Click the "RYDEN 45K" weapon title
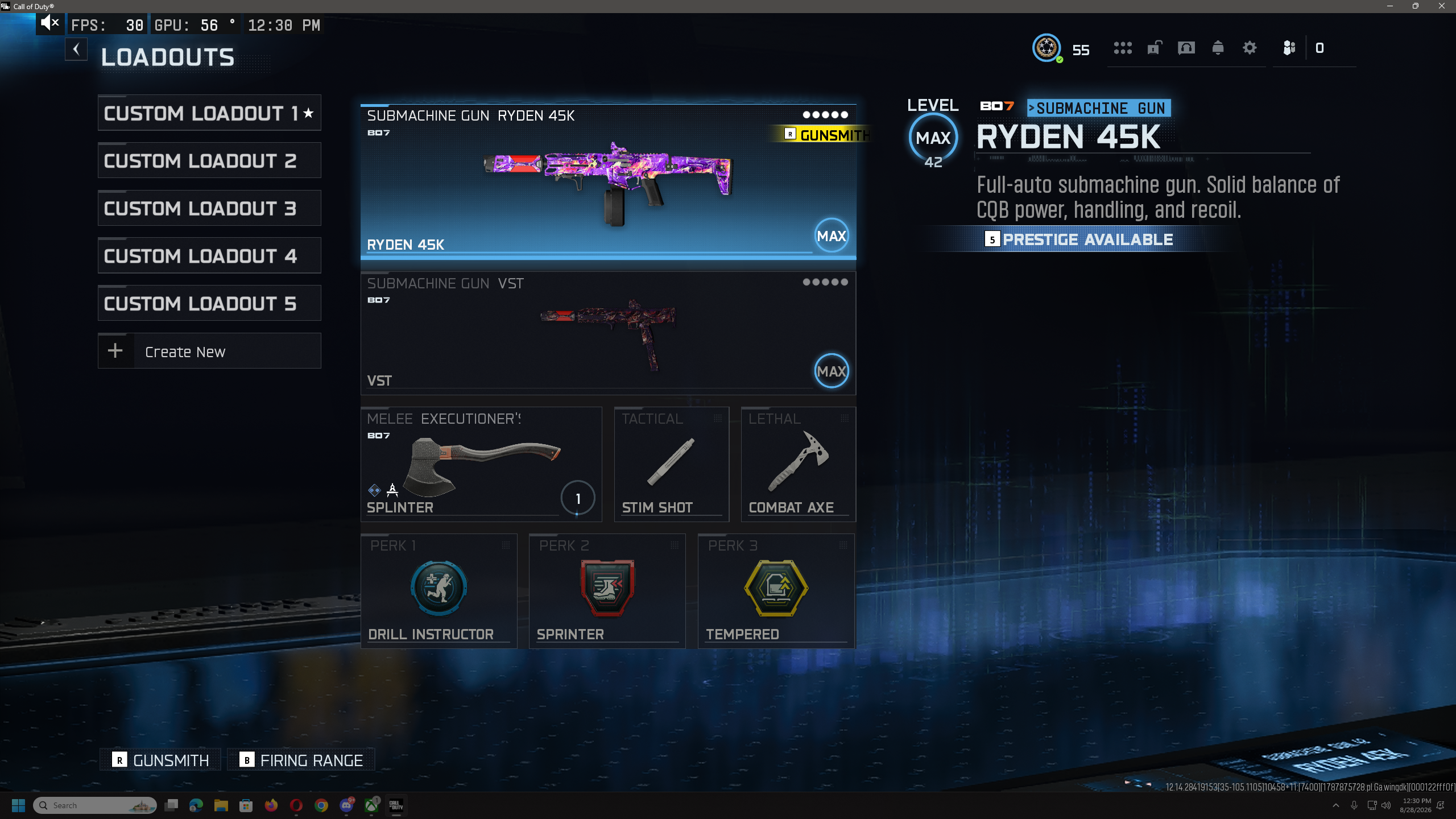The height and width of the screenshot is (819, 1456). [x=1069, y=137]
